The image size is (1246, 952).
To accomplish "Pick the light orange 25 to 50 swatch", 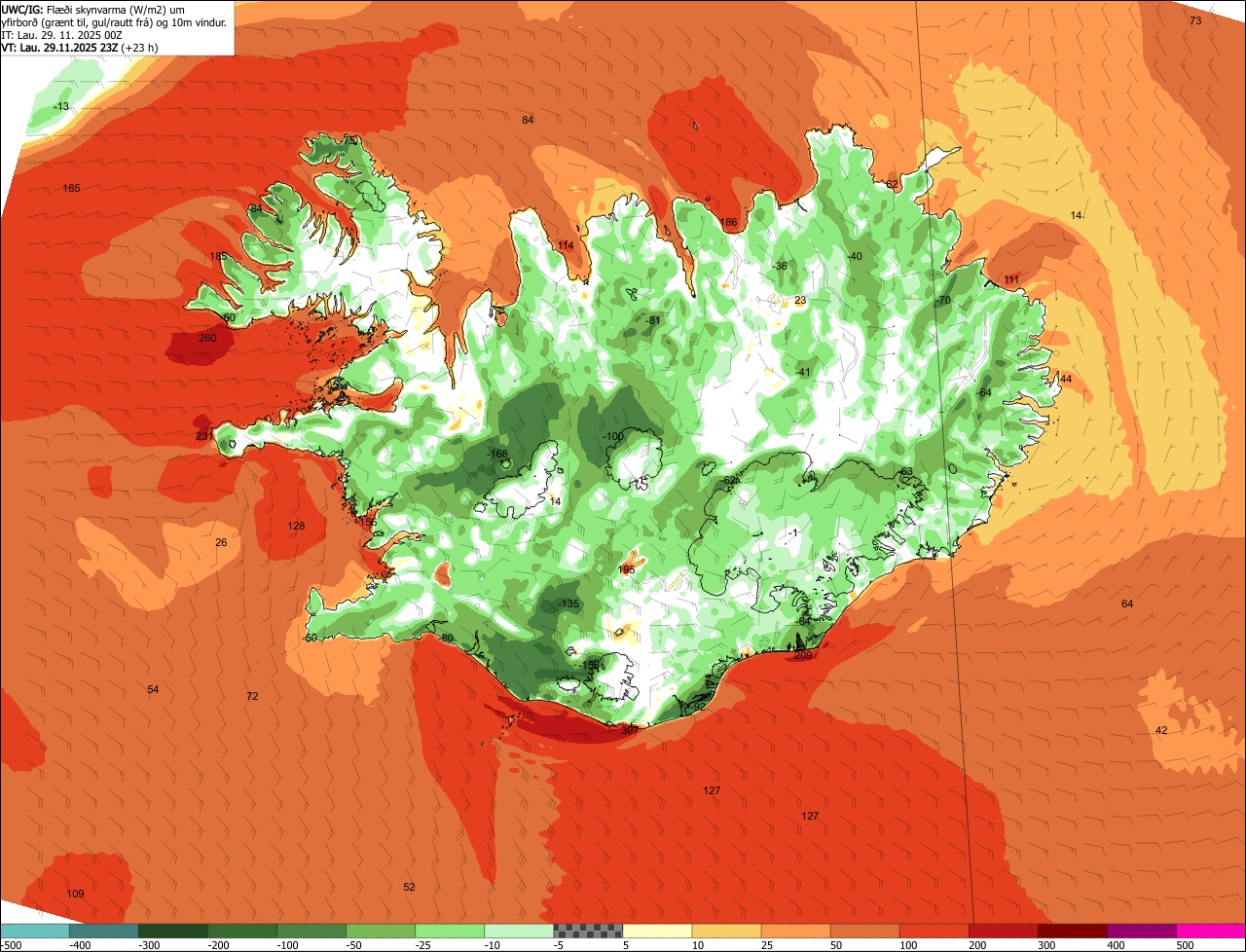I will pyautogui.click(x=795, y=931).
